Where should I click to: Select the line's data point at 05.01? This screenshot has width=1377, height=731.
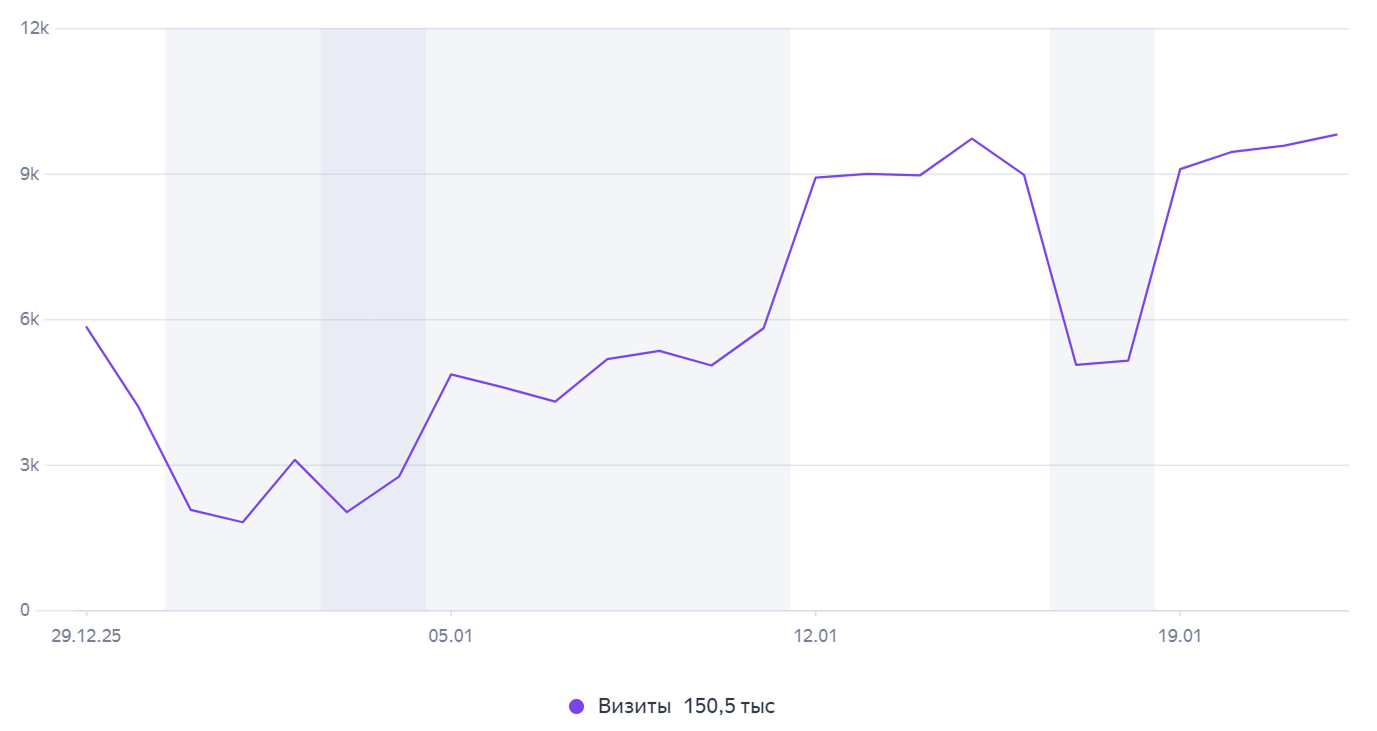(451, 374)
